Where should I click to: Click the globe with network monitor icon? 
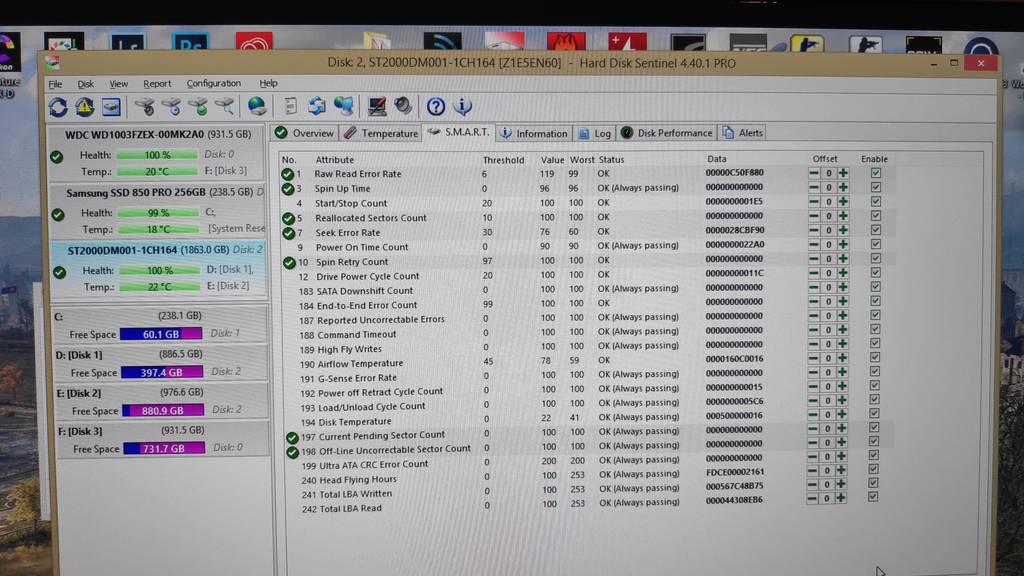[344, 106]
